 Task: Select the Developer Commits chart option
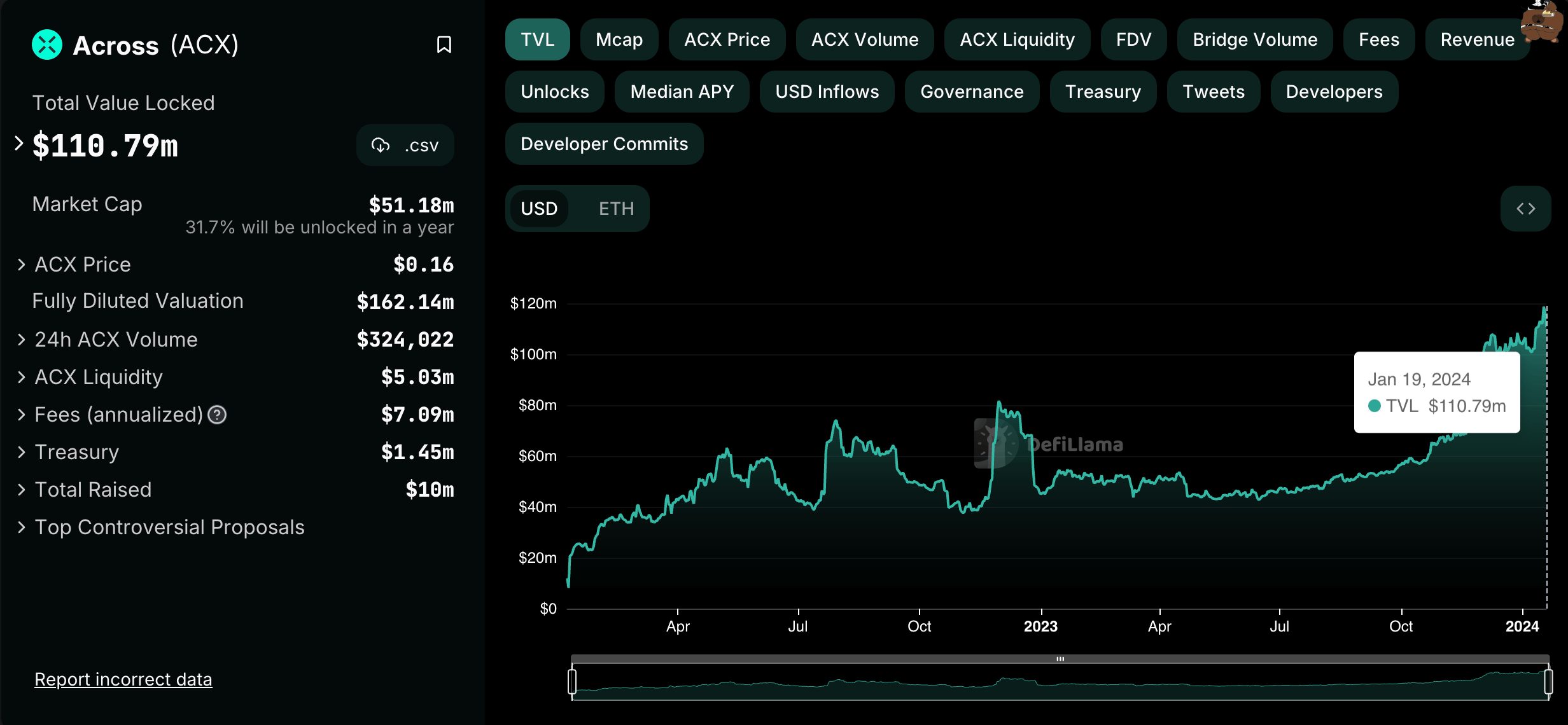604,144
